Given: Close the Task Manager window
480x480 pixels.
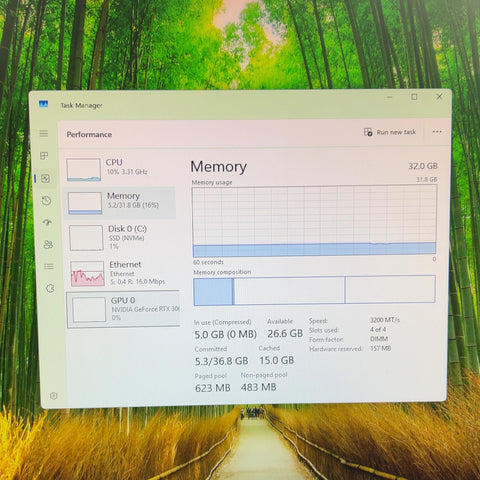Looking at the screenshot, I should (439, 97).
